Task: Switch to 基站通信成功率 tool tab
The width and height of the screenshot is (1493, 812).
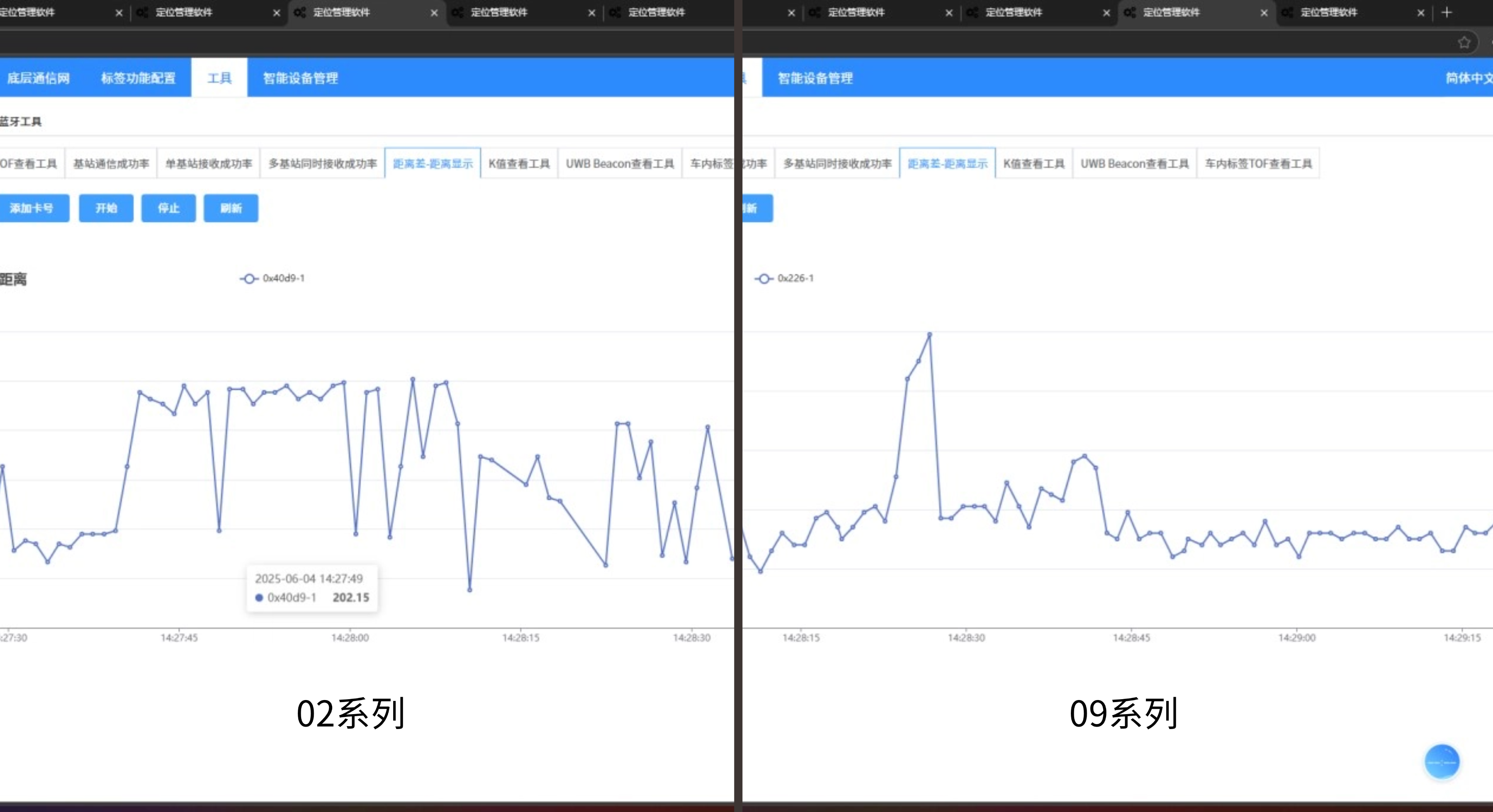Action: pos(111,163)
